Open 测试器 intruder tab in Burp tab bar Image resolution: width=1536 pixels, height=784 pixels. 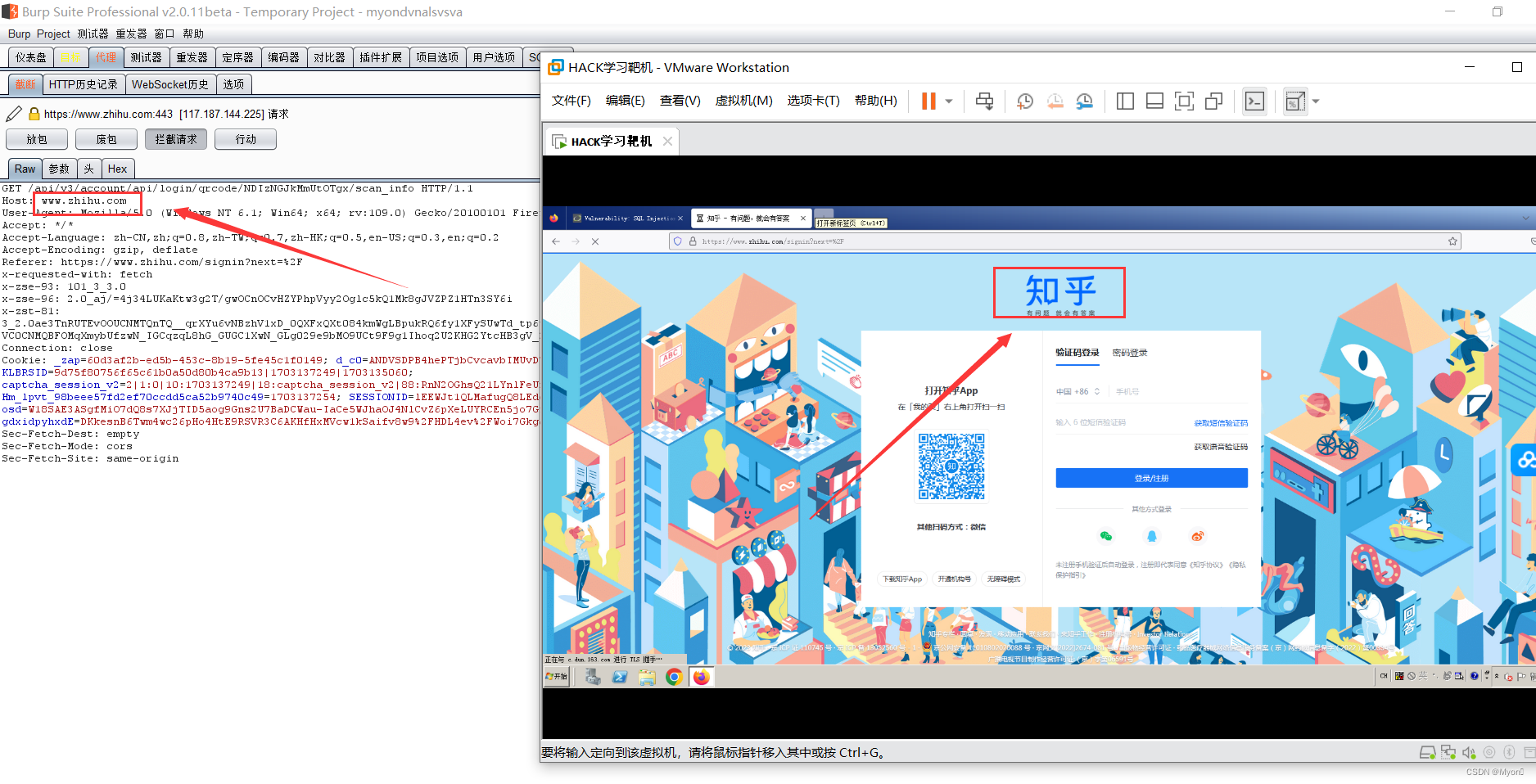(146, 57)
